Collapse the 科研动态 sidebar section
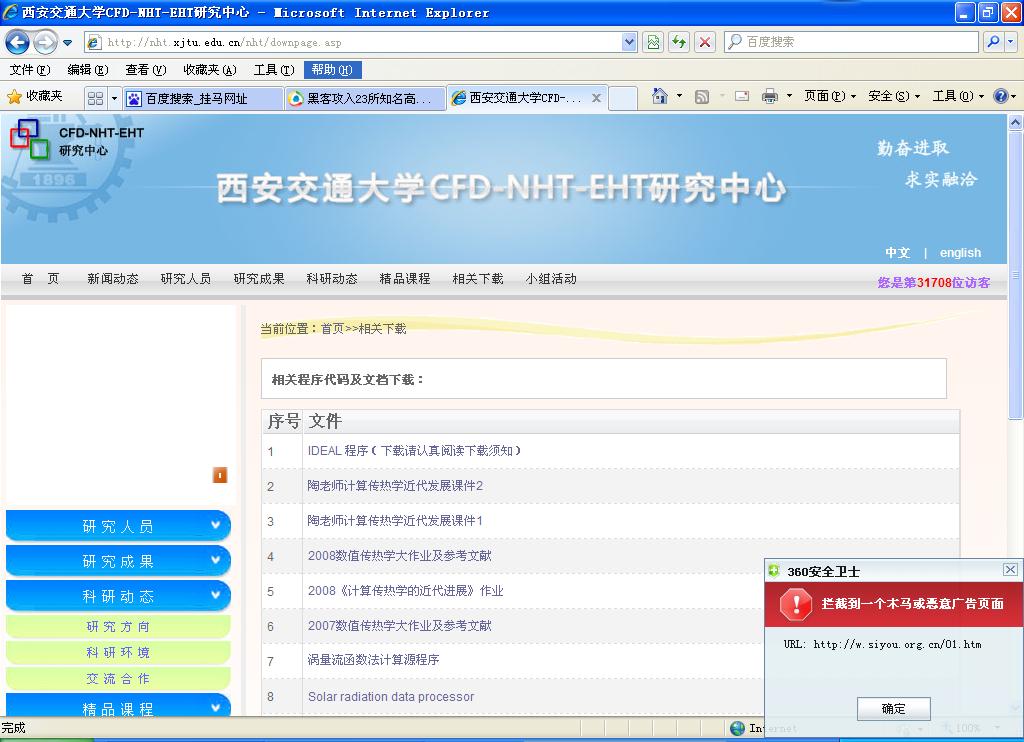 (x=118, y=596)
